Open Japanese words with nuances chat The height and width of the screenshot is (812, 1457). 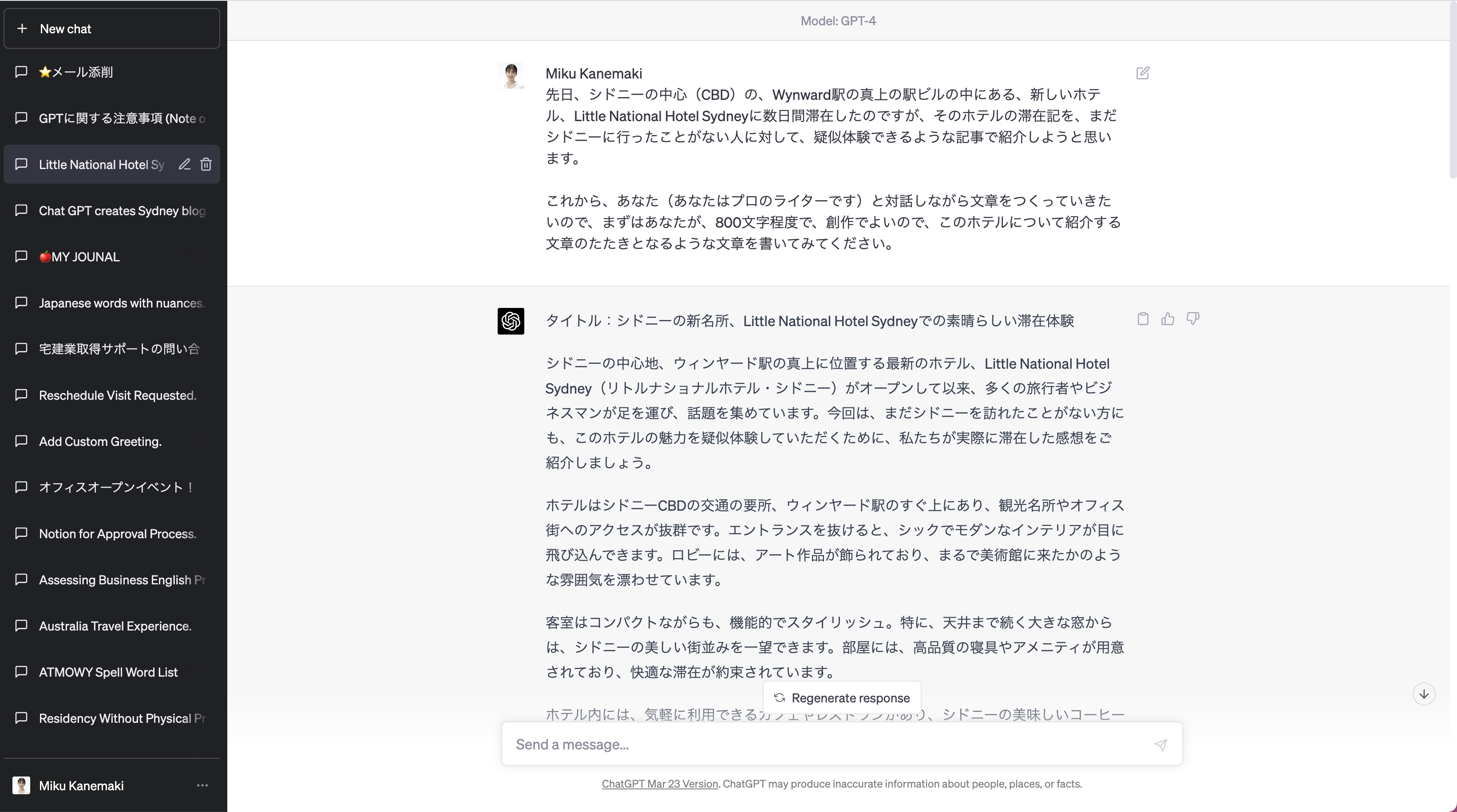pos(111,303)
